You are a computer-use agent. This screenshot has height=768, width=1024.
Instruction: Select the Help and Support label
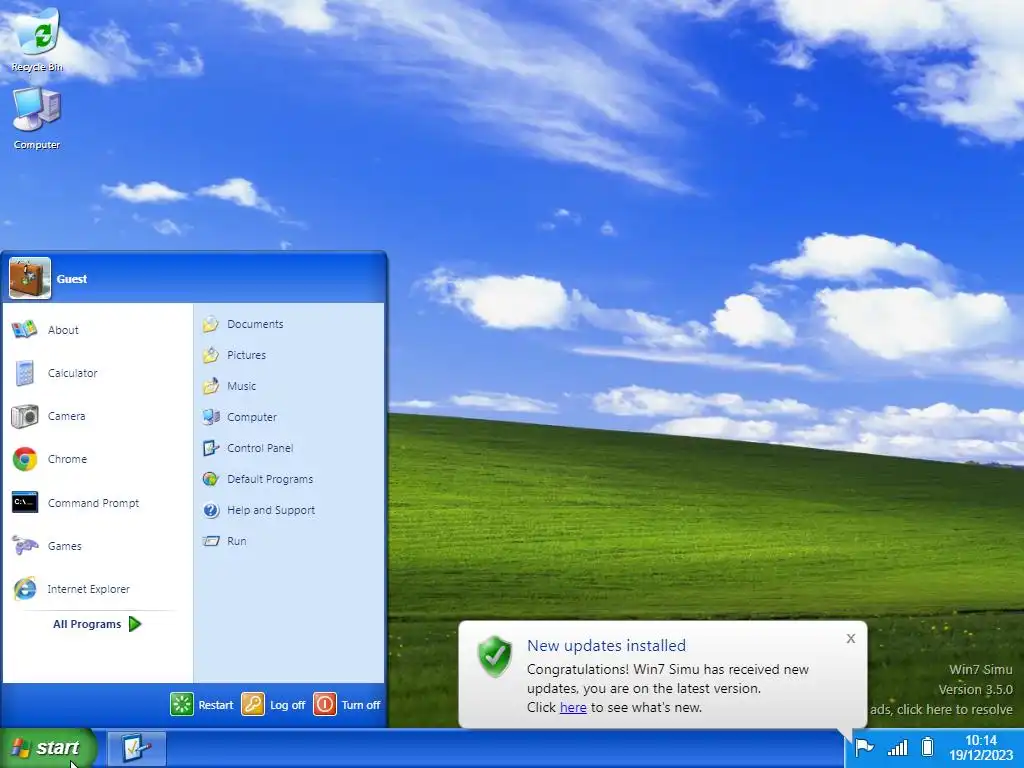tap(271, 510)
